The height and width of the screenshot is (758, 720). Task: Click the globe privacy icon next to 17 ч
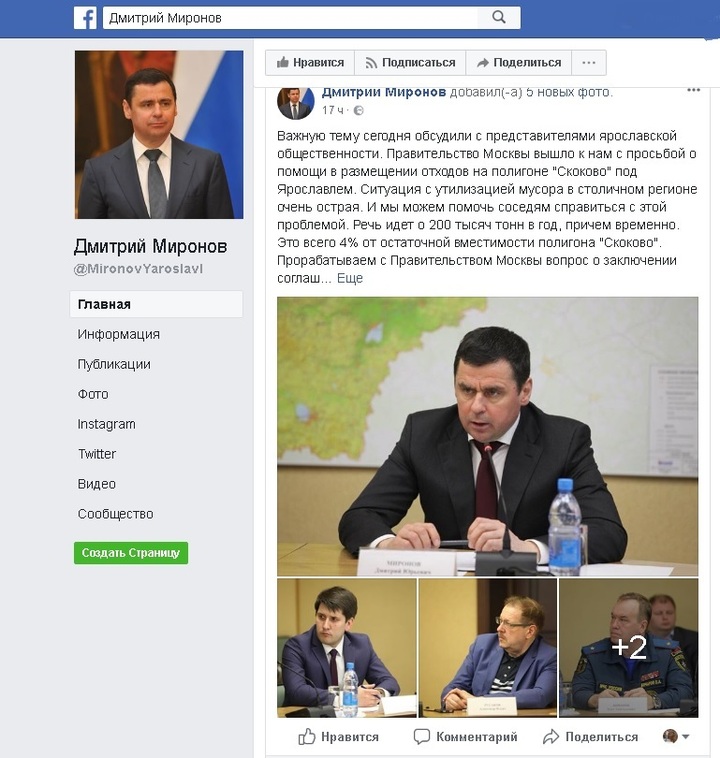pos(358,111)
